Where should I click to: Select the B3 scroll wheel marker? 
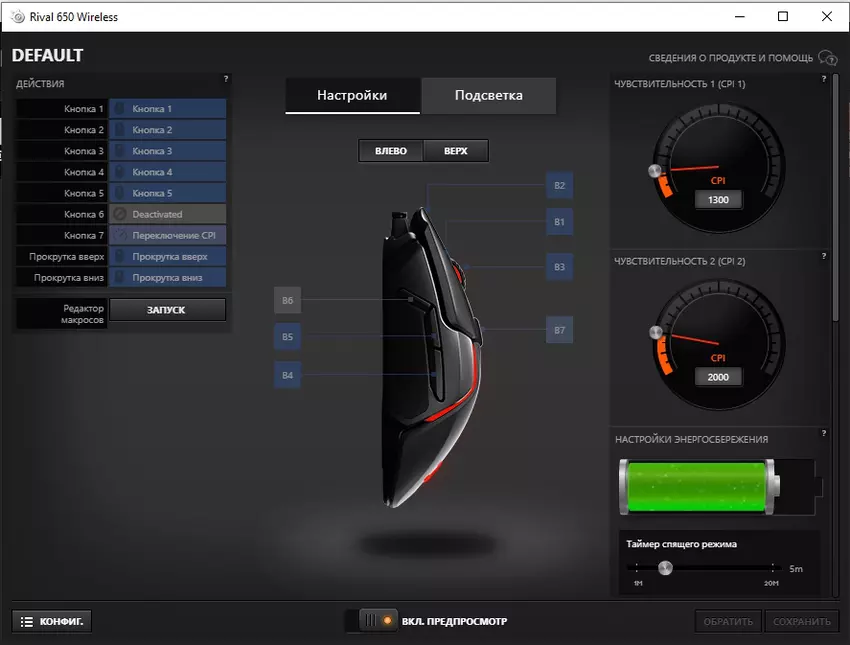tap(560, 267)
